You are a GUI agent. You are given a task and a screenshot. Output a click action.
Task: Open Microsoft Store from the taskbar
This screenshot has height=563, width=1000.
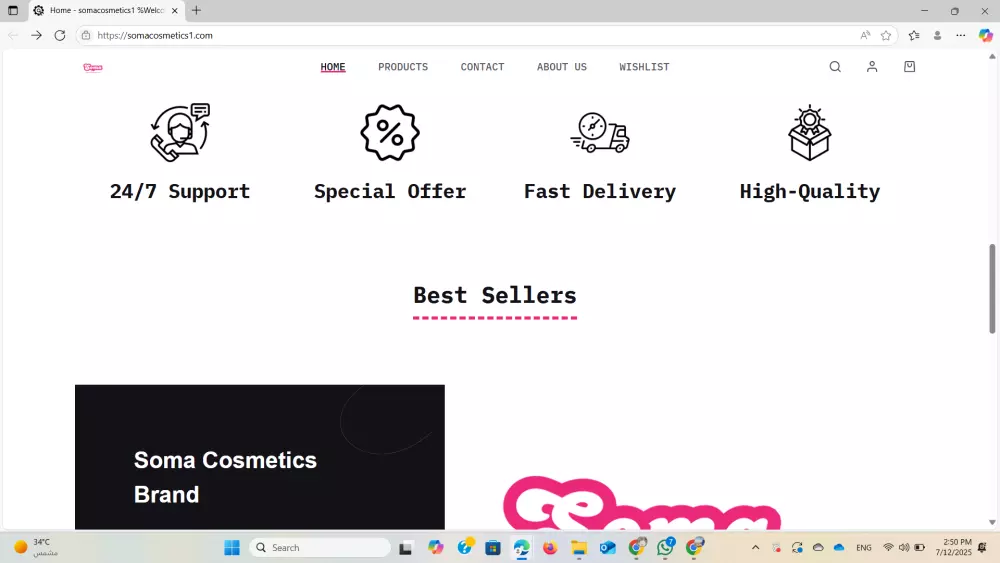pyautogui.click(x=492, y=547)
